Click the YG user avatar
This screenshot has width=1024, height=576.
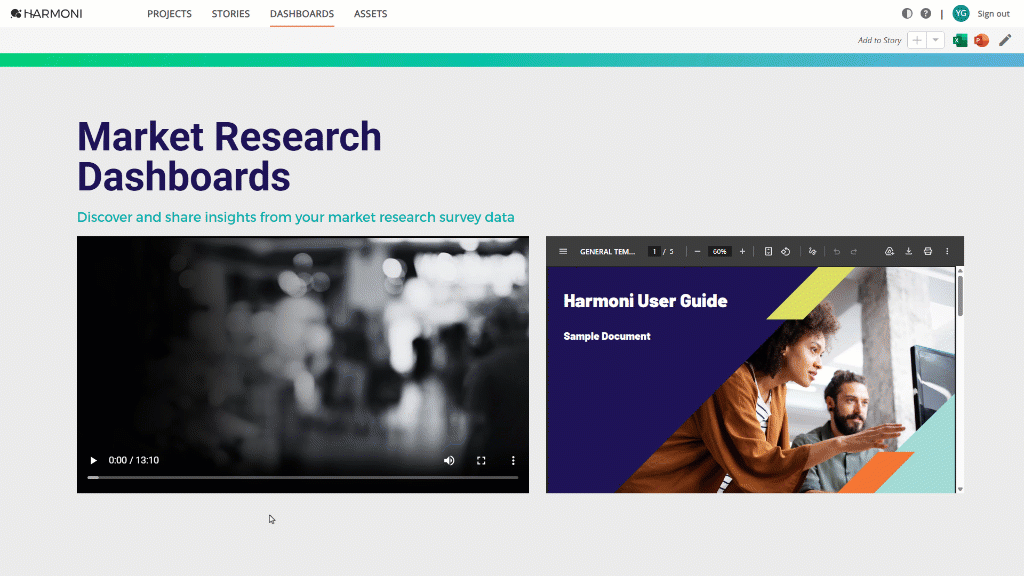(x=961, y=13)
